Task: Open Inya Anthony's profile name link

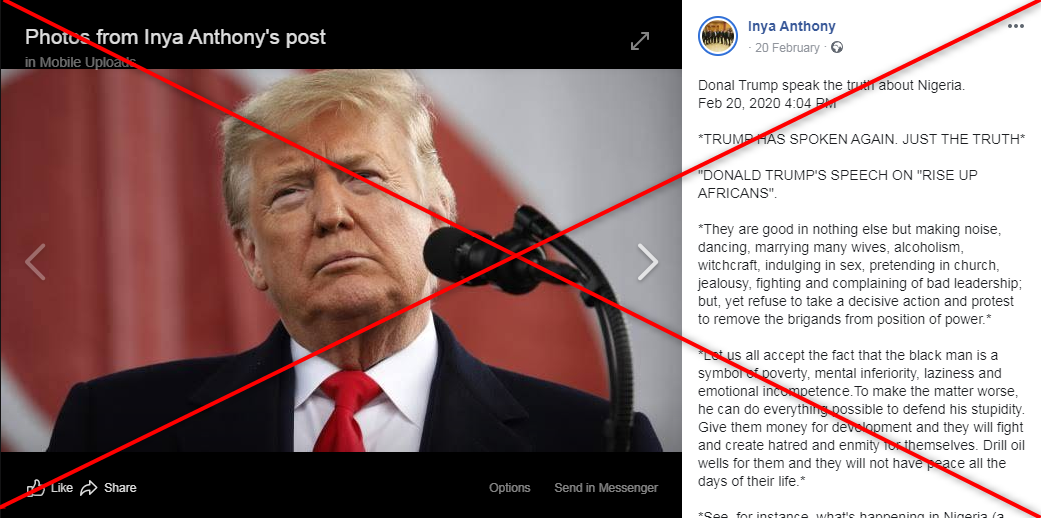Action: pyautogui.click(x=791, y=27)
